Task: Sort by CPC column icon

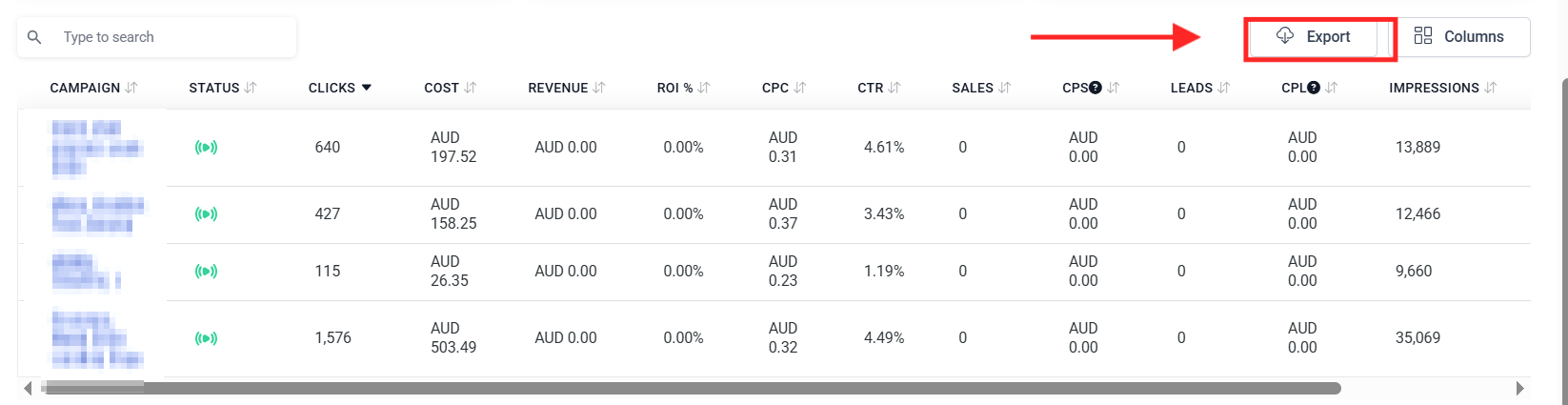Action: (x=800, y=88)
